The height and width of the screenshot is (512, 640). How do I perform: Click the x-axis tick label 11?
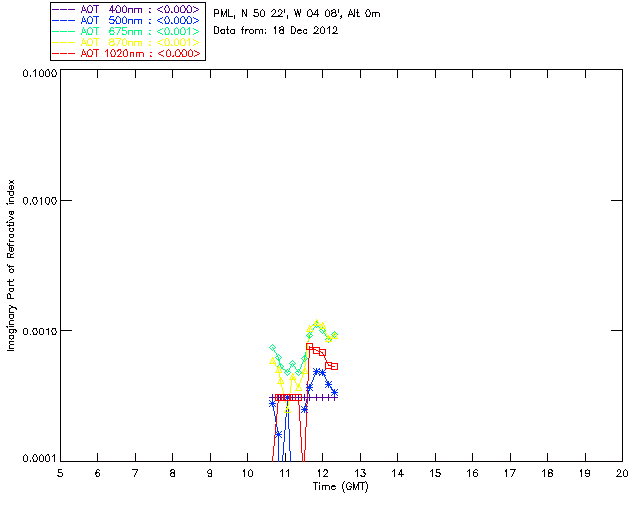285,473
